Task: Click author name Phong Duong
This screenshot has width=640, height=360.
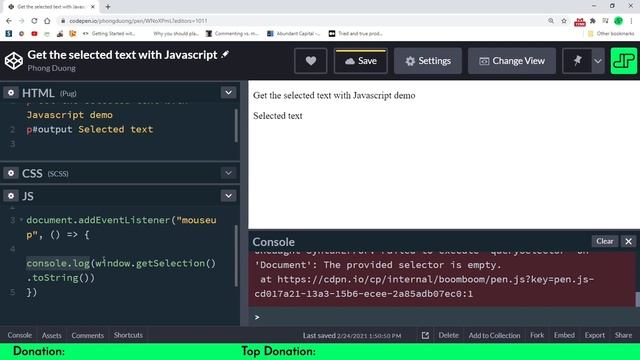Action: point(51,68)
